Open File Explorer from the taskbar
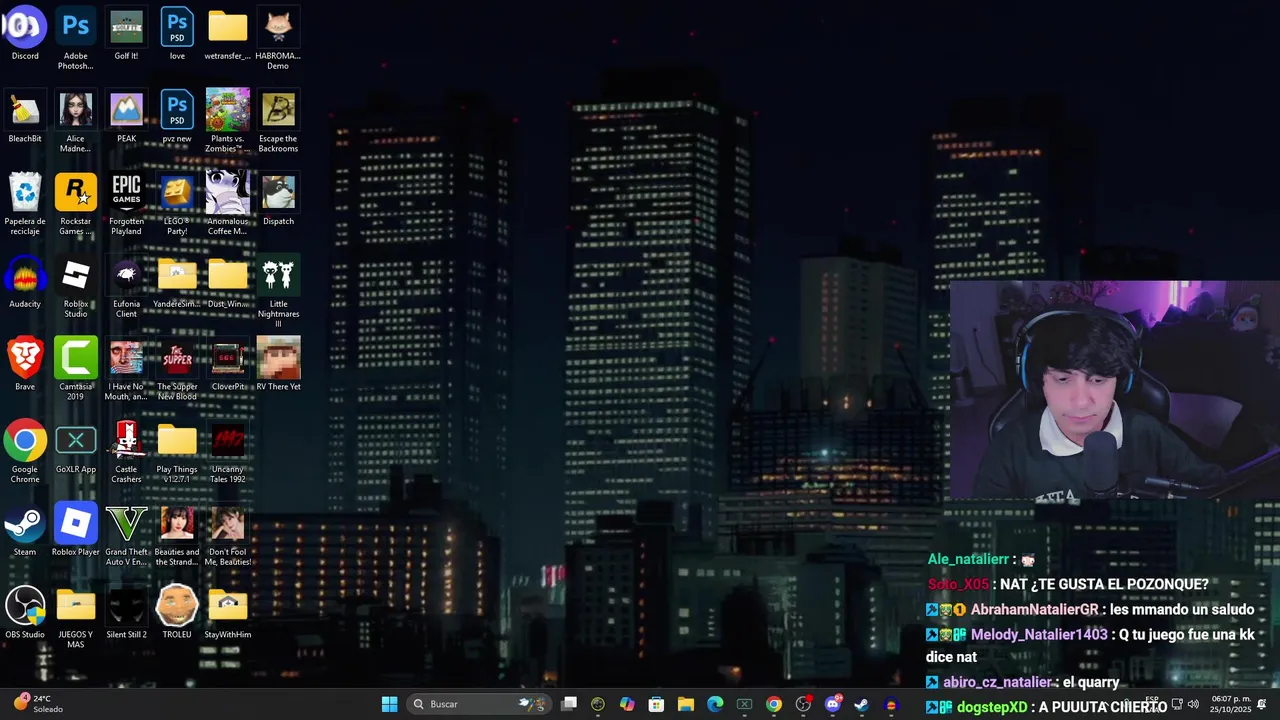 (685, 704)
